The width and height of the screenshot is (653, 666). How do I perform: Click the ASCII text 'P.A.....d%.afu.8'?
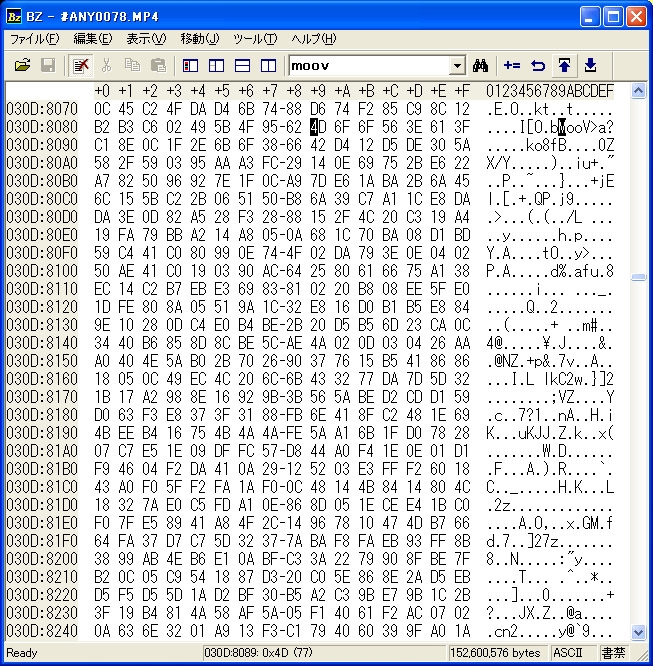coord(550,271)
